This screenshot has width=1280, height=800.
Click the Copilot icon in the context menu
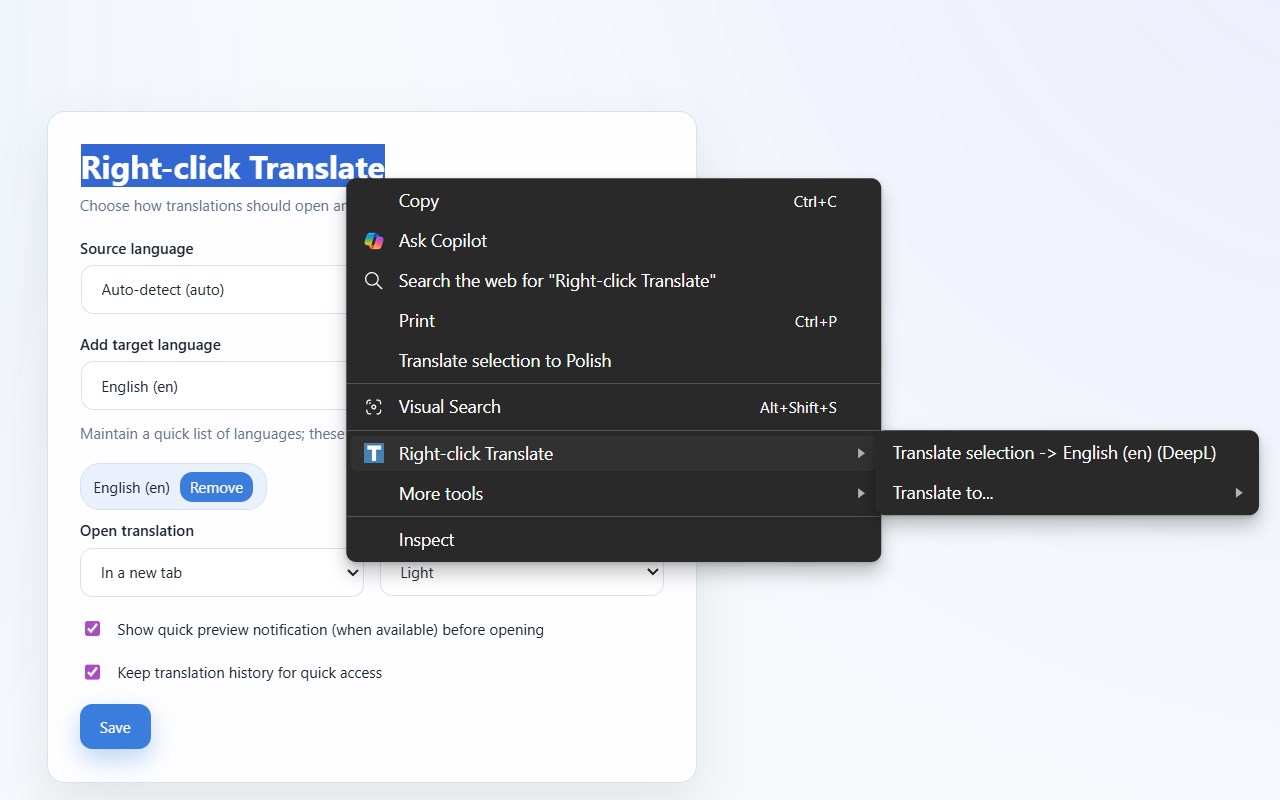[374, 241]
